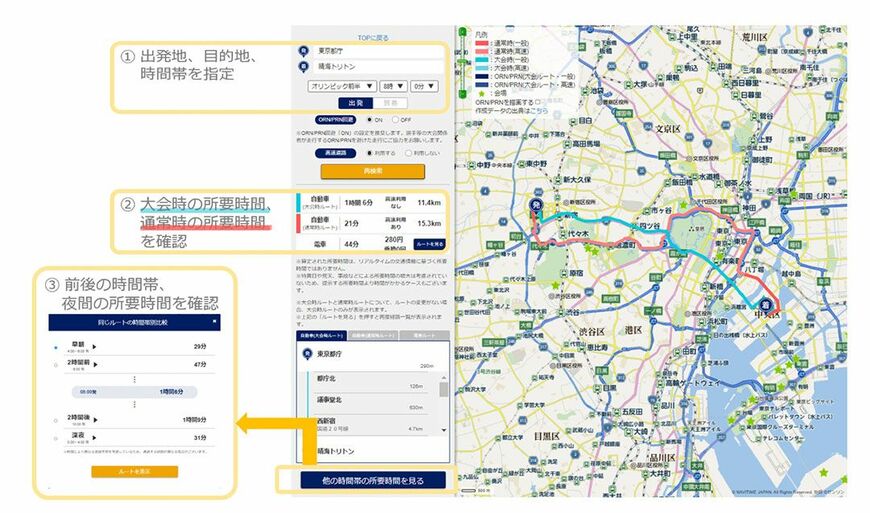The image size is (870, 513).
Task: Open the 8時 hour dropdown
Action: [x=393, y=87]
